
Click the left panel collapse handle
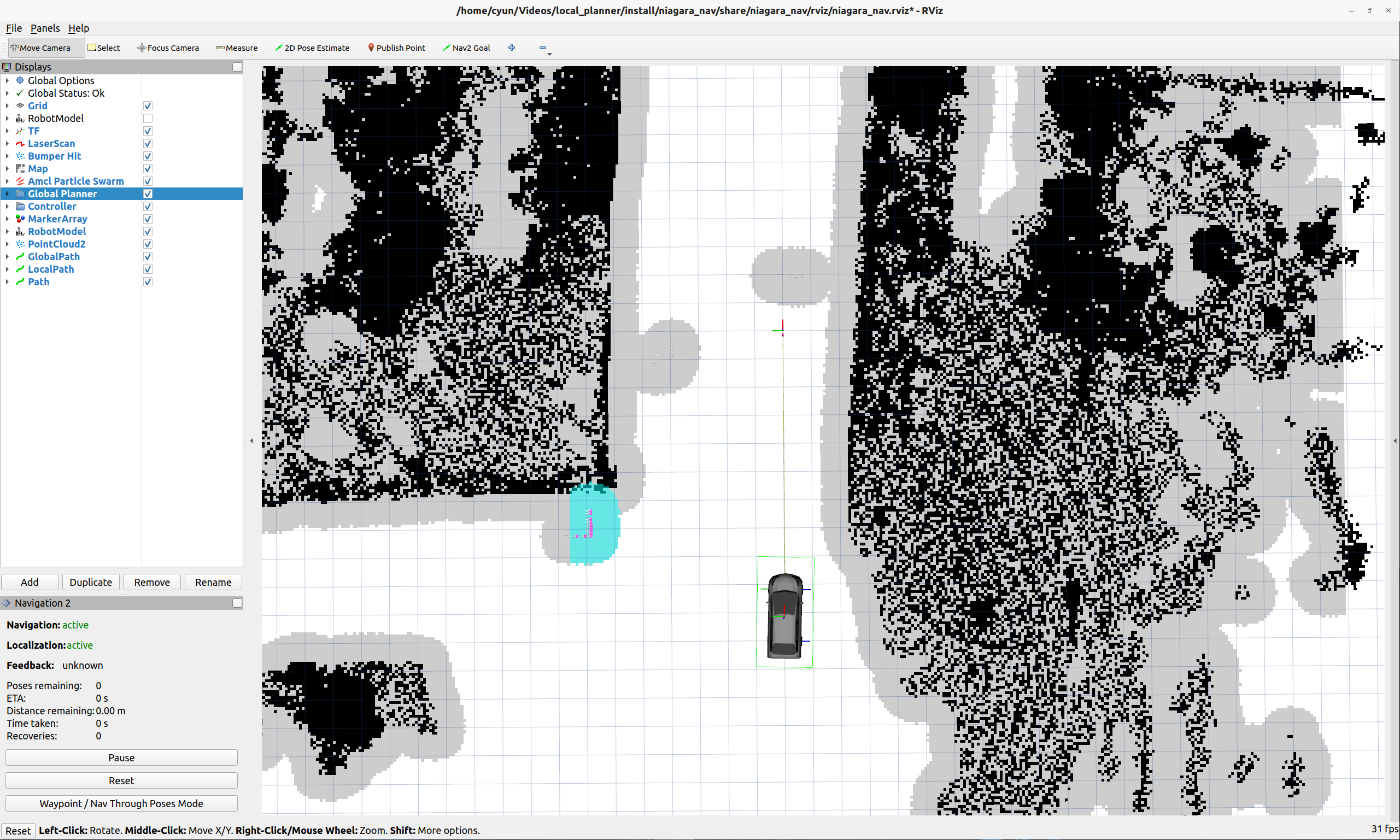click(251, 440)
